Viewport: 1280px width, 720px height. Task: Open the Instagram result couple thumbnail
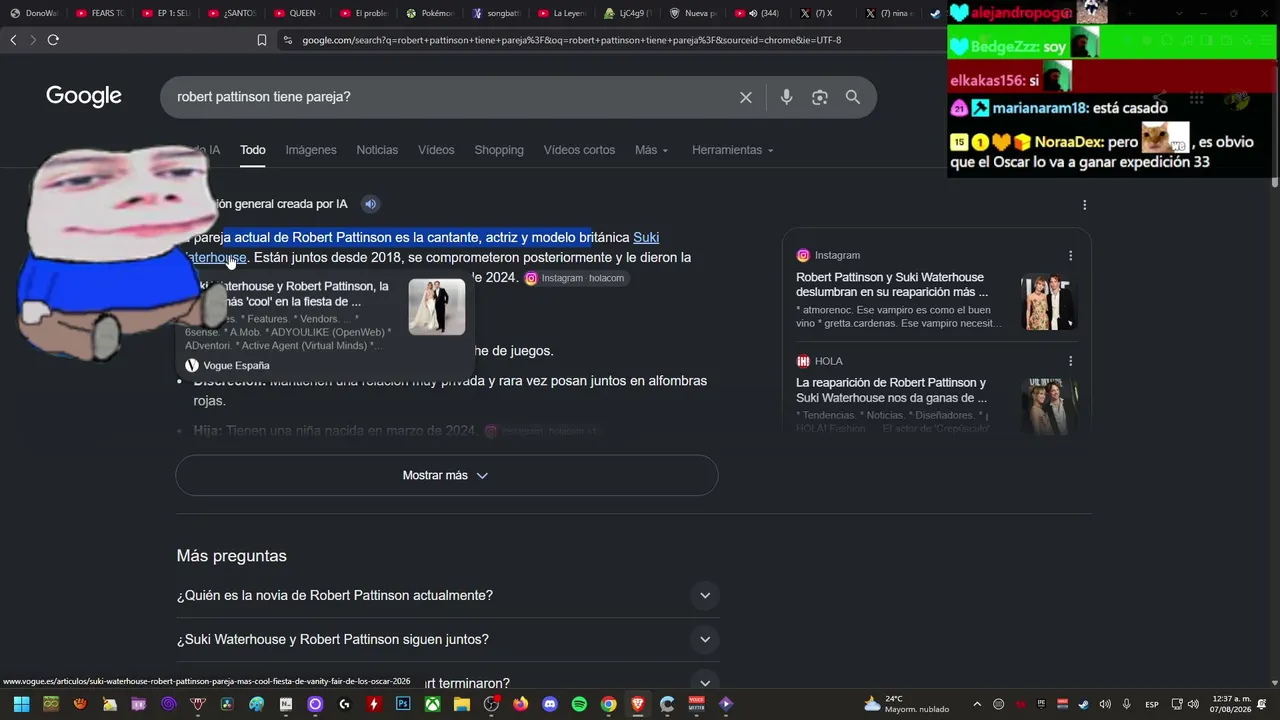click(1048, 303)
